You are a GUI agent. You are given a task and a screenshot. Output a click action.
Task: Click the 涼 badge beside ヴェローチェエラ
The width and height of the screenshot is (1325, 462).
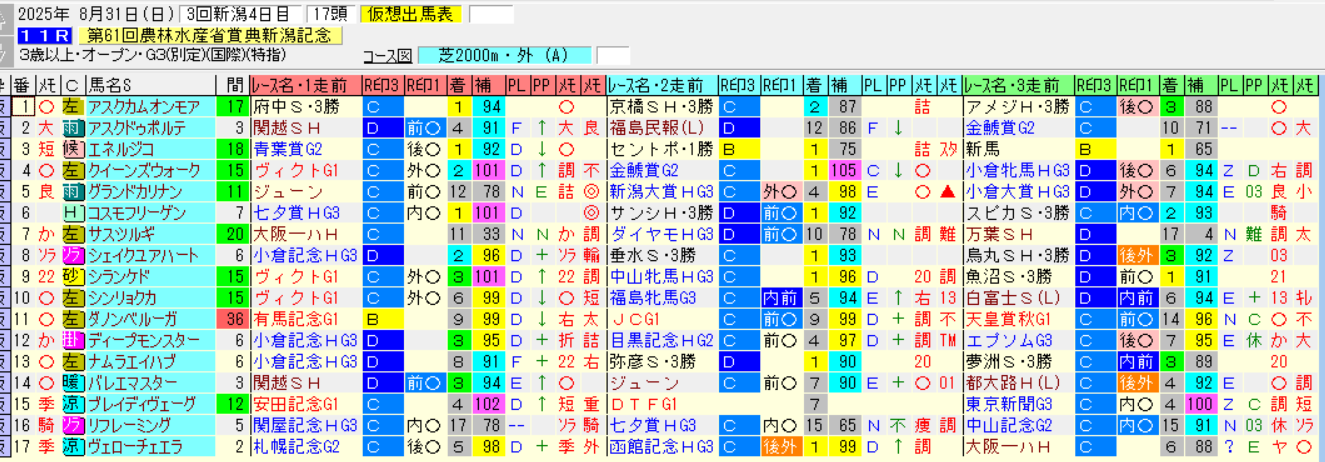point(73,446)
